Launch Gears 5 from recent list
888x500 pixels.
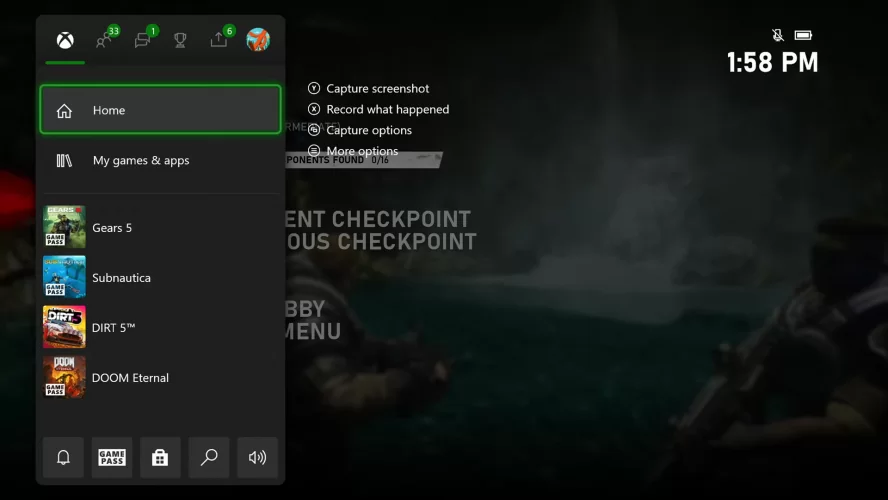coord(160,227)
